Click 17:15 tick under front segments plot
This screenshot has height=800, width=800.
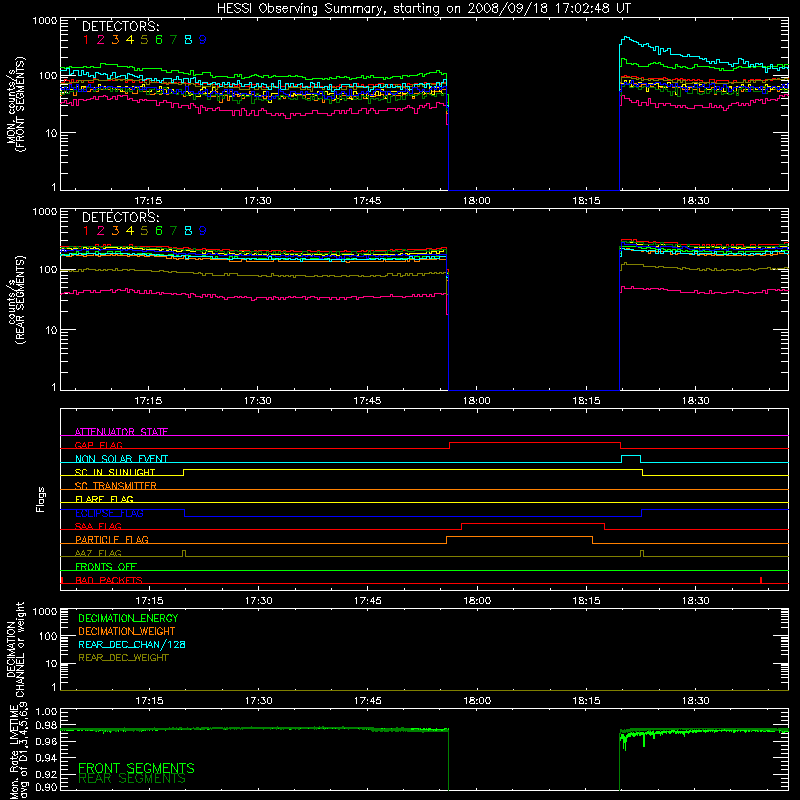pyautogui.click(x=148, y=201)
